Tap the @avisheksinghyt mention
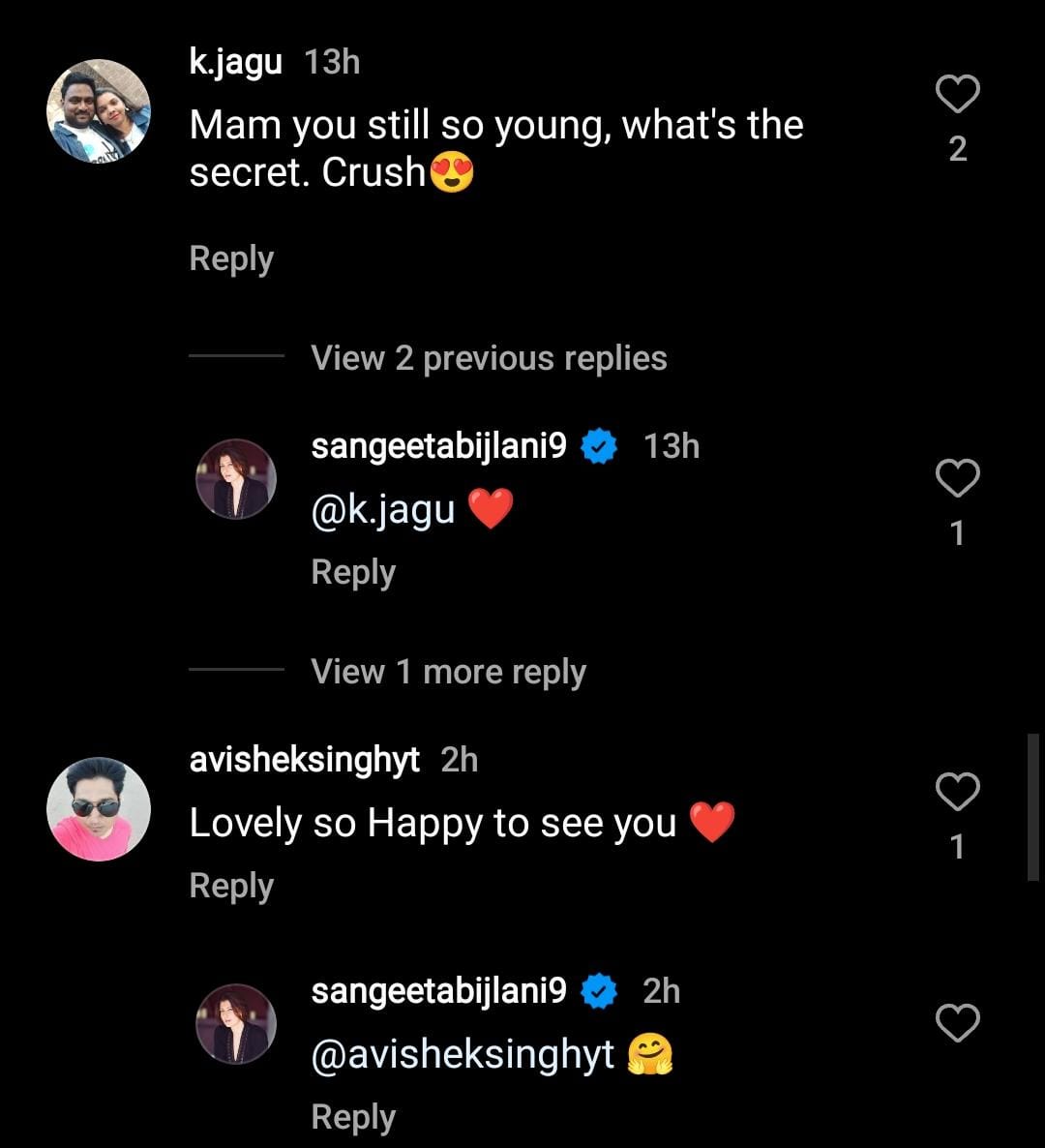This screenshot has height=1148, width=1045. 463,1054
